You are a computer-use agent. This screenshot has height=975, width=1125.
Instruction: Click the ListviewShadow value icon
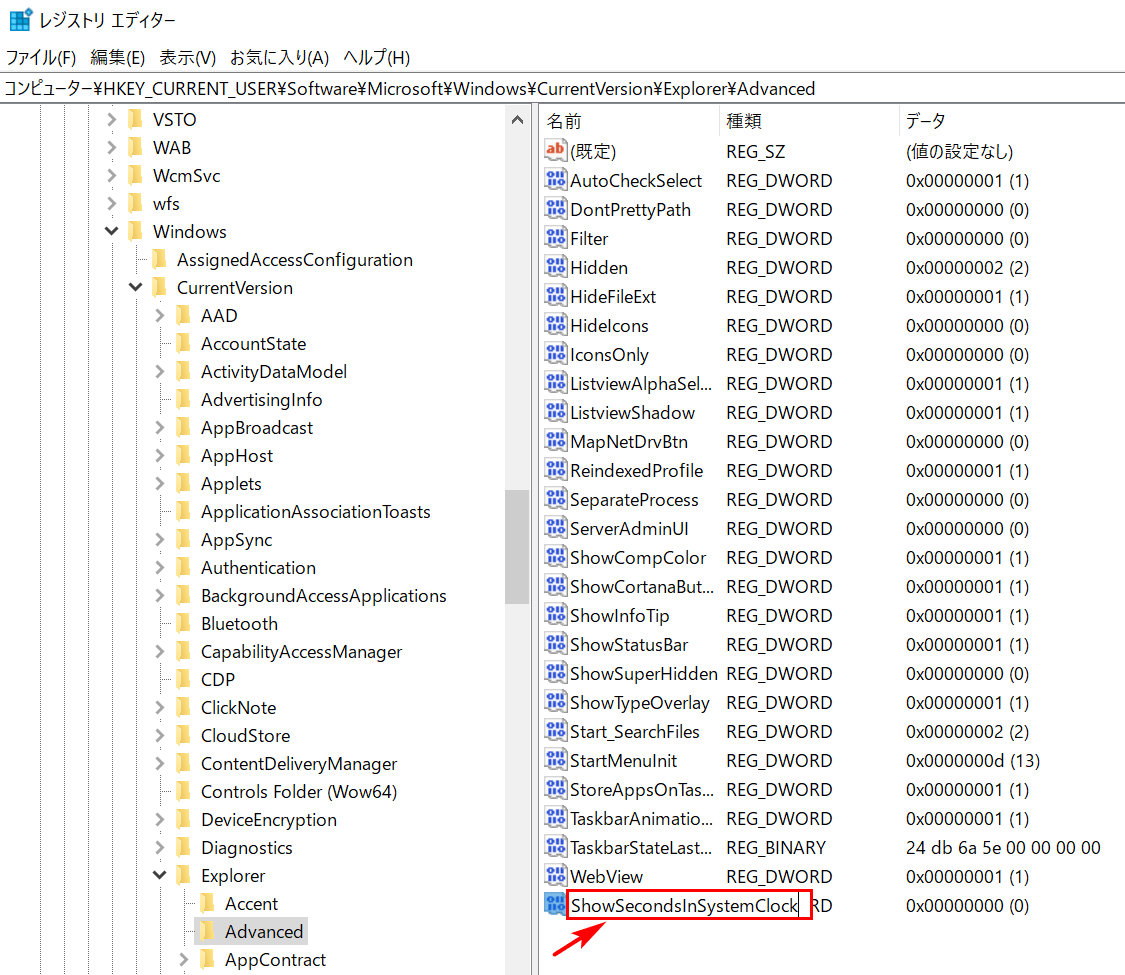555,412
